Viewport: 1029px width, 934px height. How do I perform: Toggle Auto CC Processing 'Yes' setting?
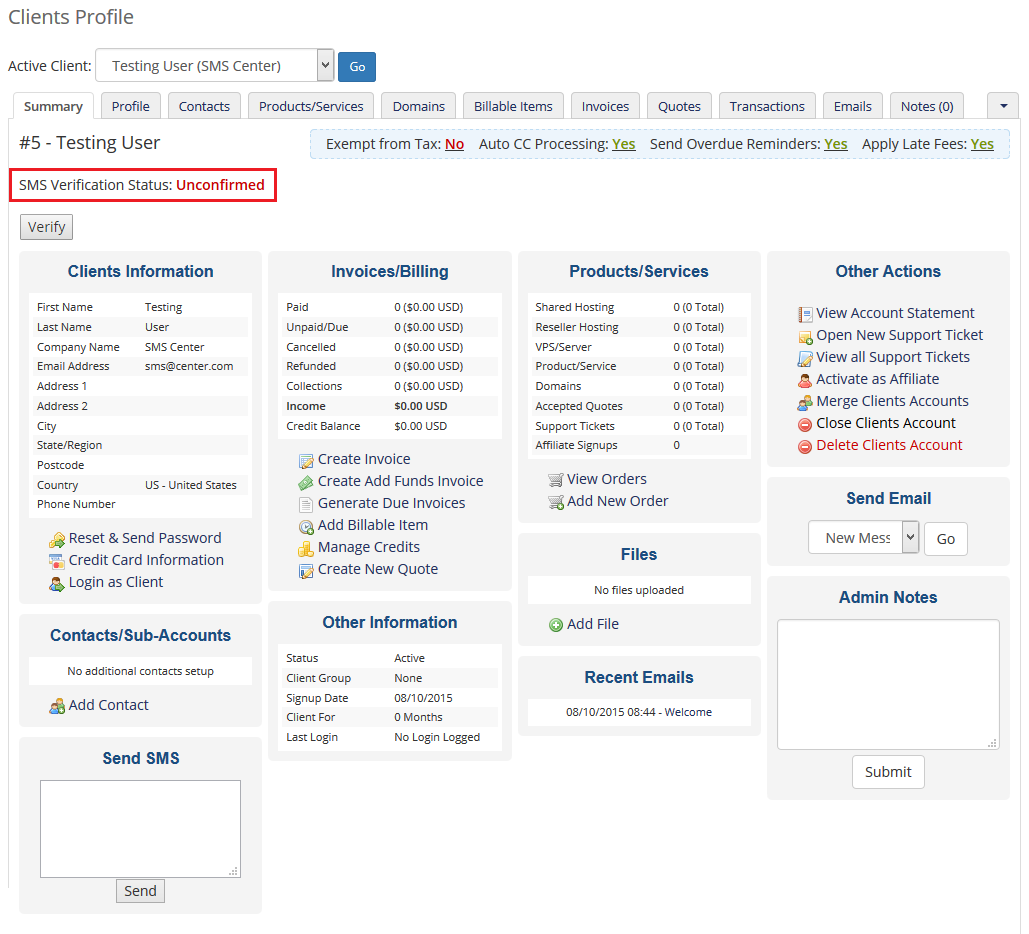623,144
